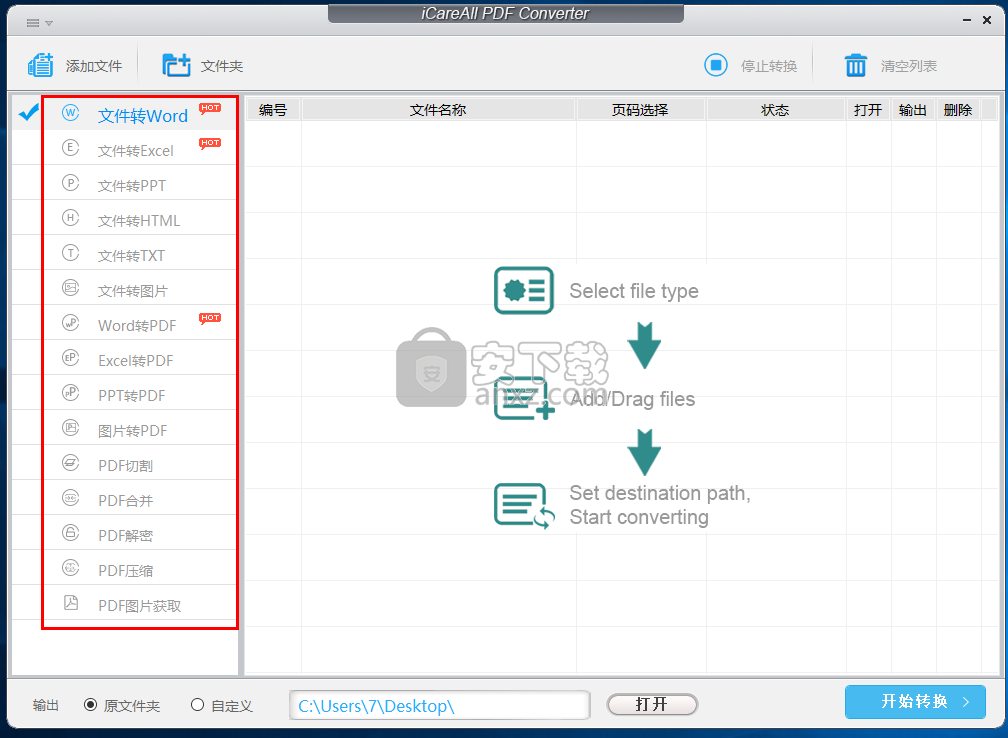
Task: Click the trash can clear list icon
Action: 856,65
